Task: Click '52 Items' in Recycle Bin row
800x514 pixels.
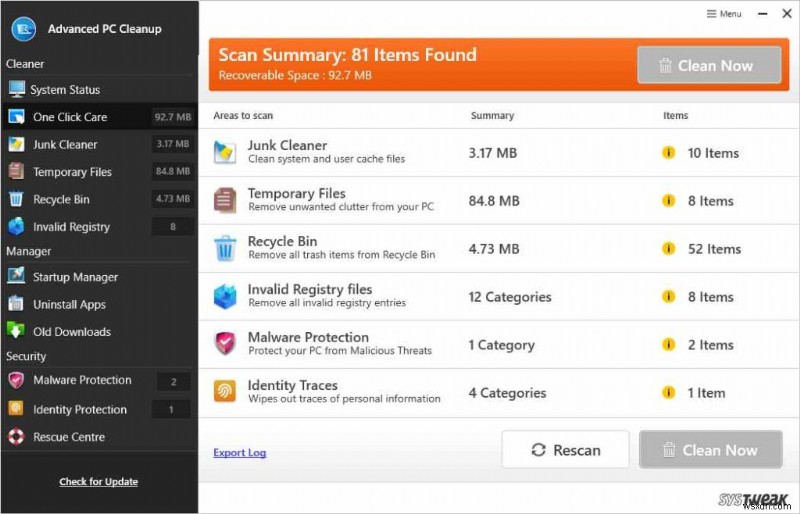Action: (714, 249)
